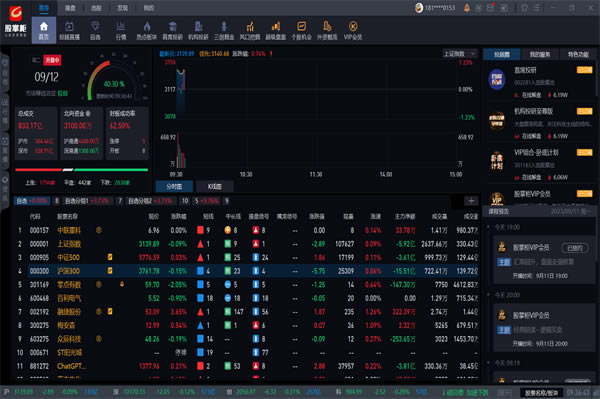Open the 个股机会 icon
Screen dimensions: 600x399
(302, 30)
